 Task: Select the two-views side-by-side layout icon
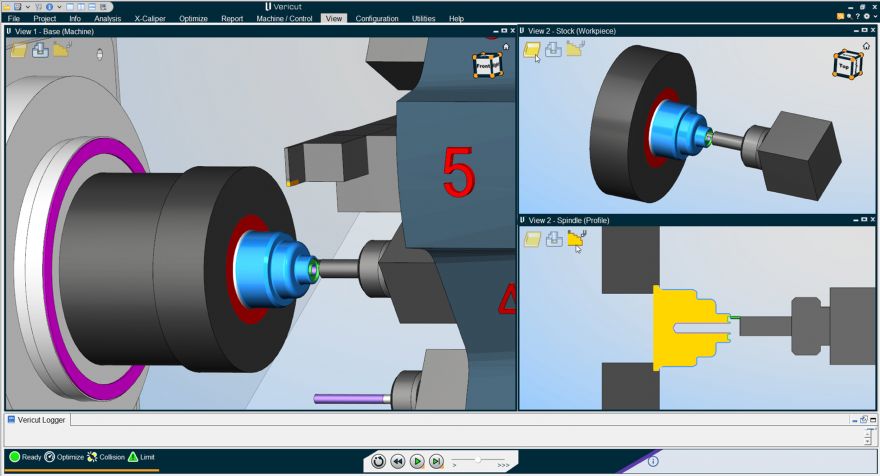pyautogui.click(x=81, y=7)
